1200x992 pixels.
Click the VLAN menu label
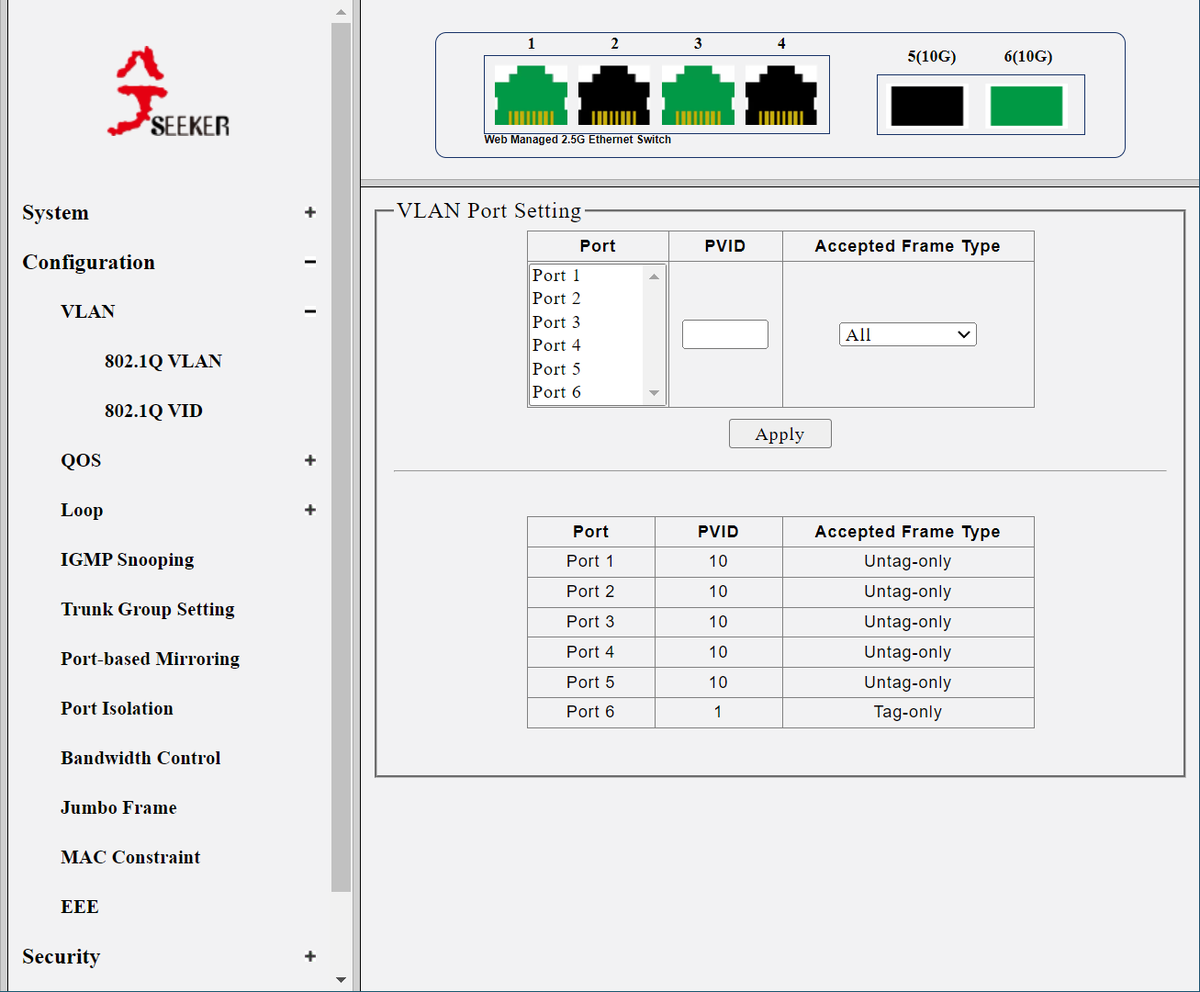pyautogui.click(x=88, y=312)
